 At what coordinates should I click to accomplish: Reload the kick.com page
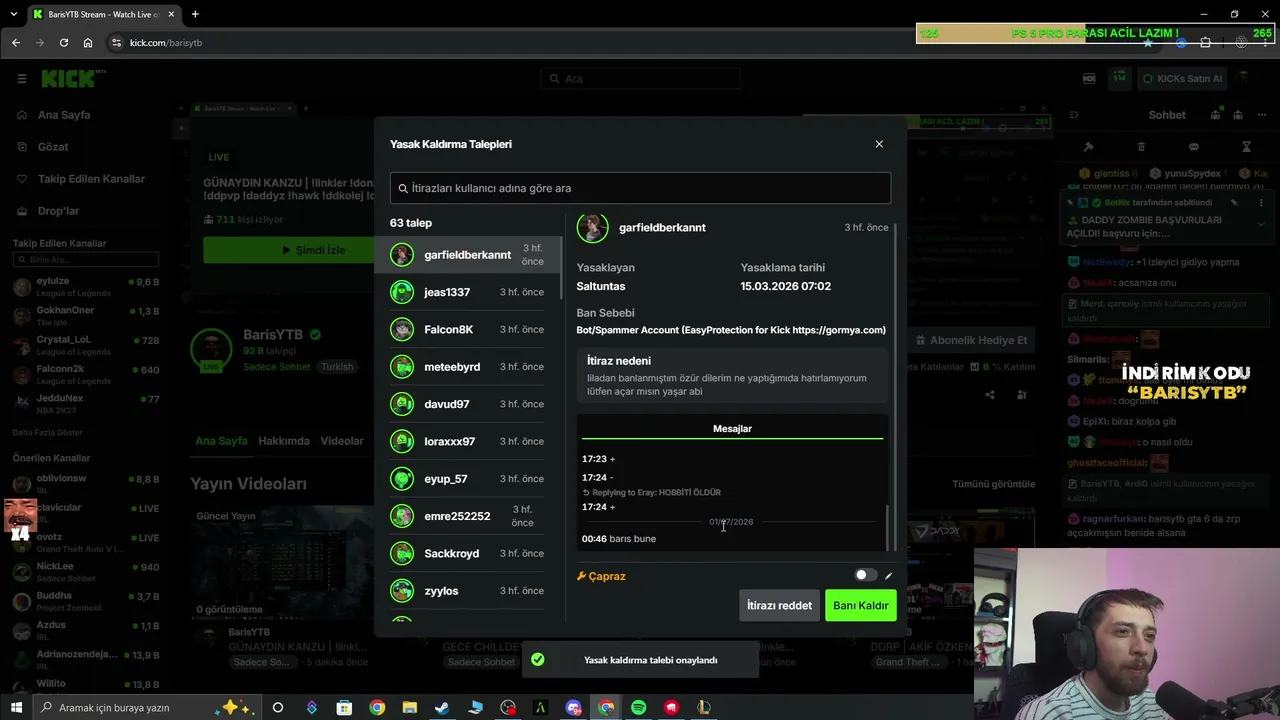pyautogui.click(x=64, y=43)
